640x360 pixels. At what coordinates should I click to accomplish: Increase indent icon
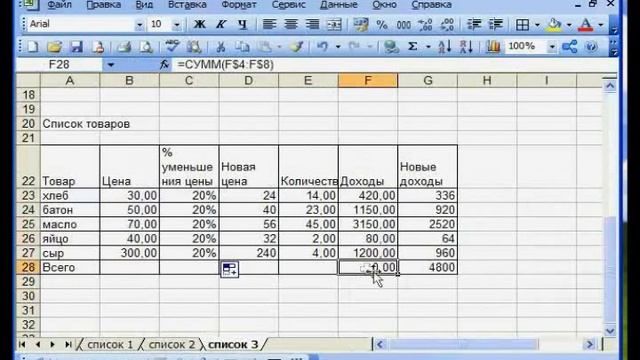tap(496, 24)
